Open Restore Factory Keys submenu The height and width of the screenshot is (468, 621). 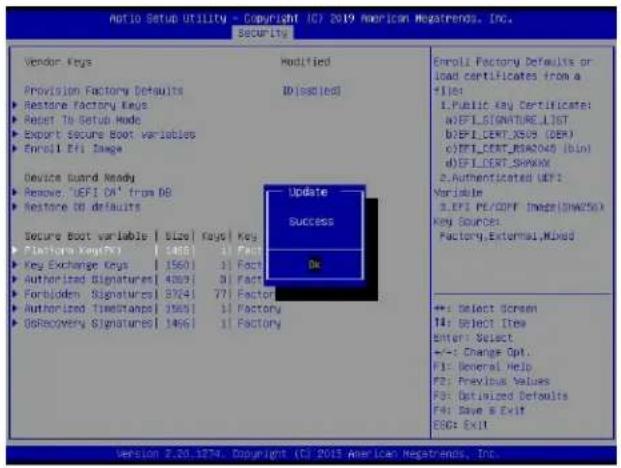pos(86,105)
